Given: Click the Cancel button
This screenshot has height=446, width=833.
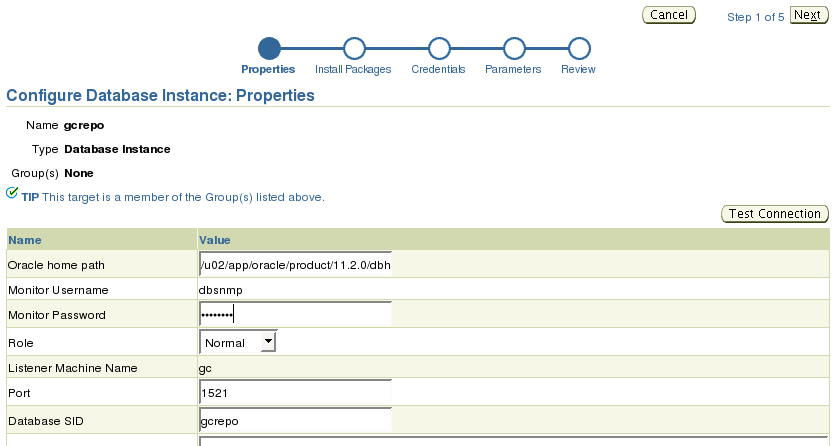Looking at the screenshot, I should coord(669,15).
